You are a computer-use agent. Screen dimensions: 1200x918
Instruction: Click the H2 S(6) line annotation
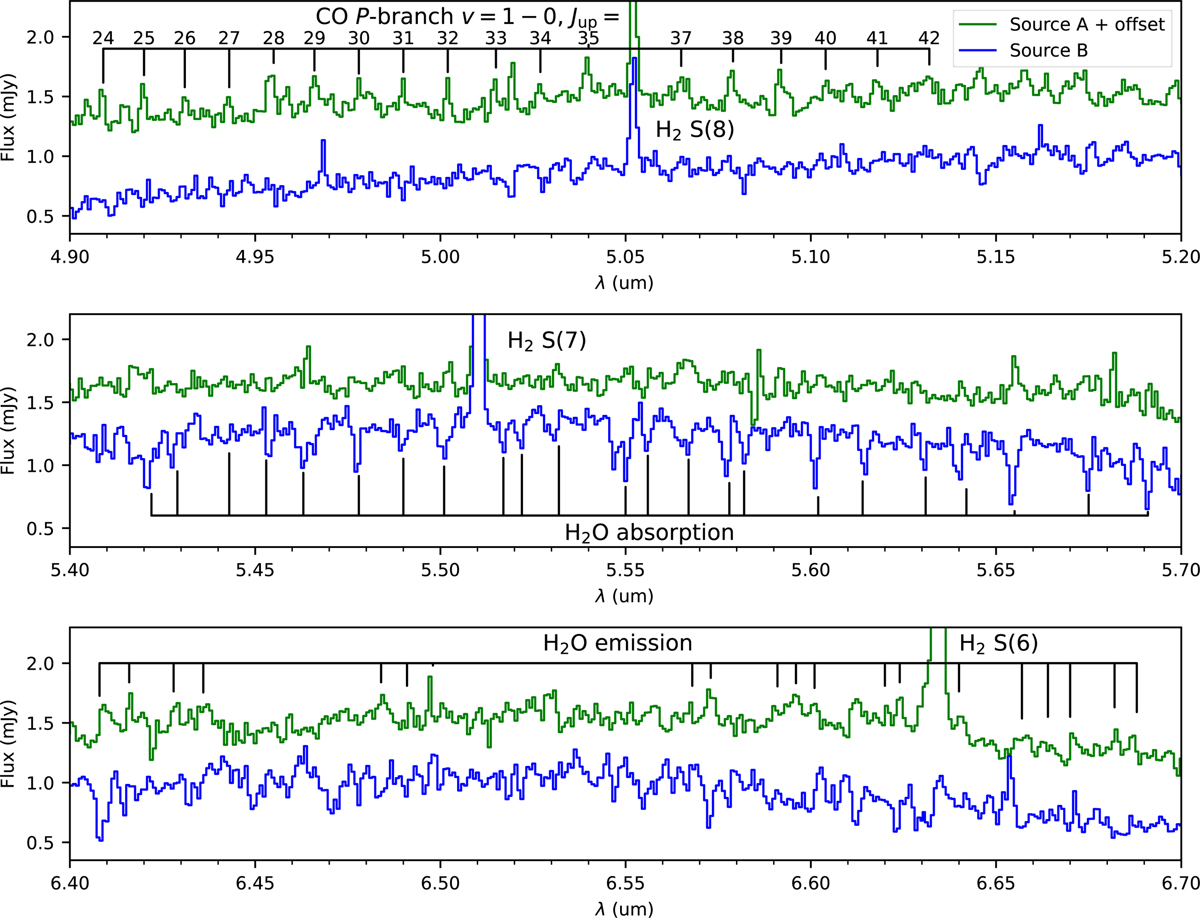(x=999, y=643)
